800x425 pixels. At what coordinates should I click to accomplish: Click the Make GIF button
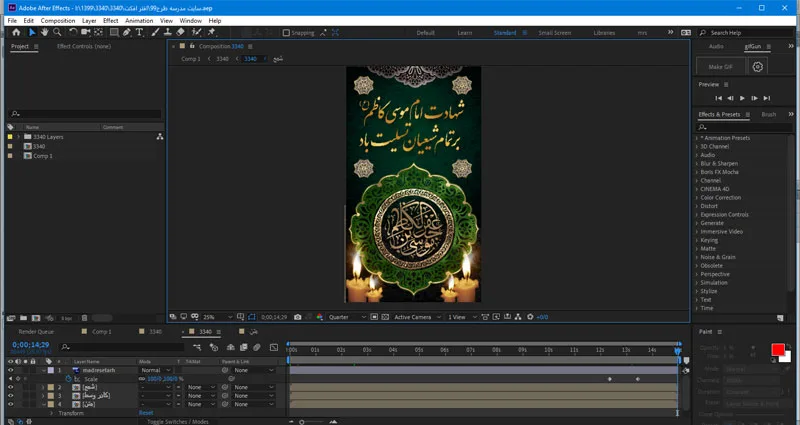720,67
